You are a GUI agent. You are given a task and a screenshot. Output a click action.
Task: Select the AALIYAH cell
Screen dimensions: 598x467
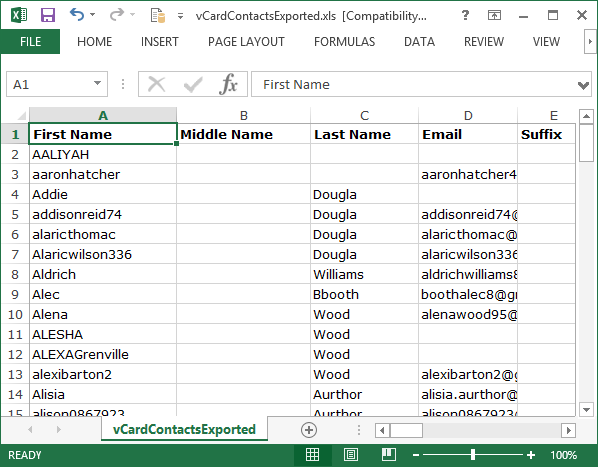[103, 154]
